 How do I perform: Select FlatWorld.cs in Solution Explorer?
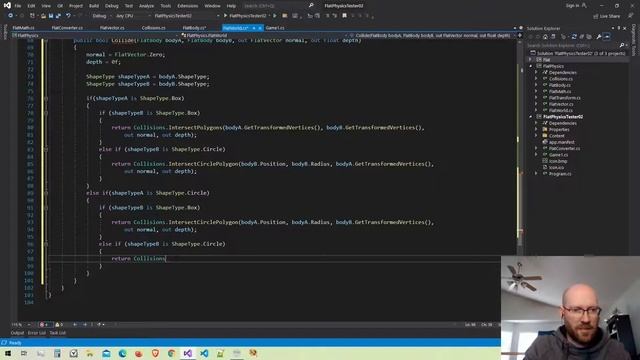[x=561, y=111]
